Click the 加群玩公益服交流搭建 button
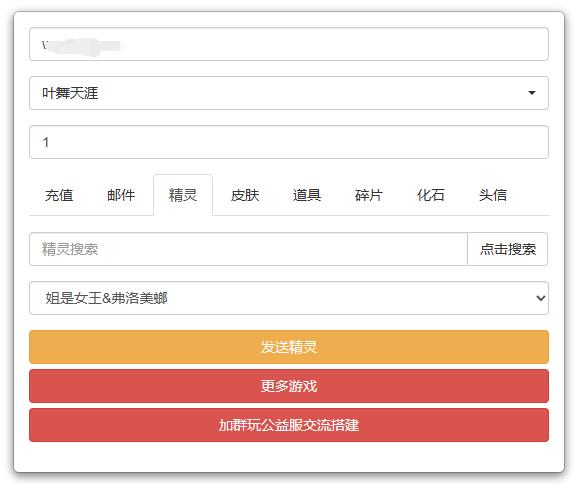This screenshot has width=575, height=484. (x=289, y=425)
